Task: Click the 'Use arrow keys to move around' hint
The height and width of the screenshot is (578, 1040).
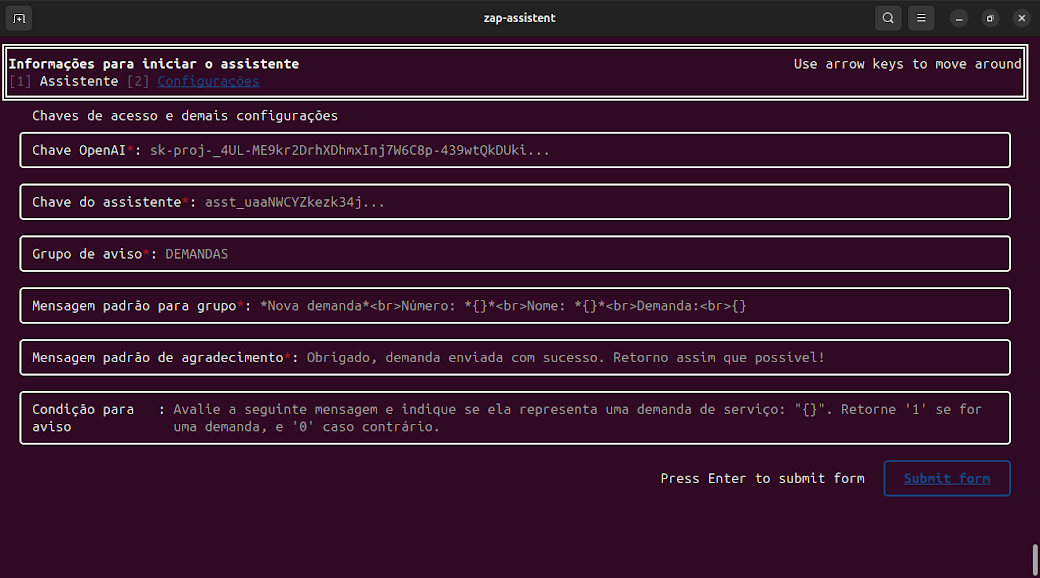Action: pos(907,64)
